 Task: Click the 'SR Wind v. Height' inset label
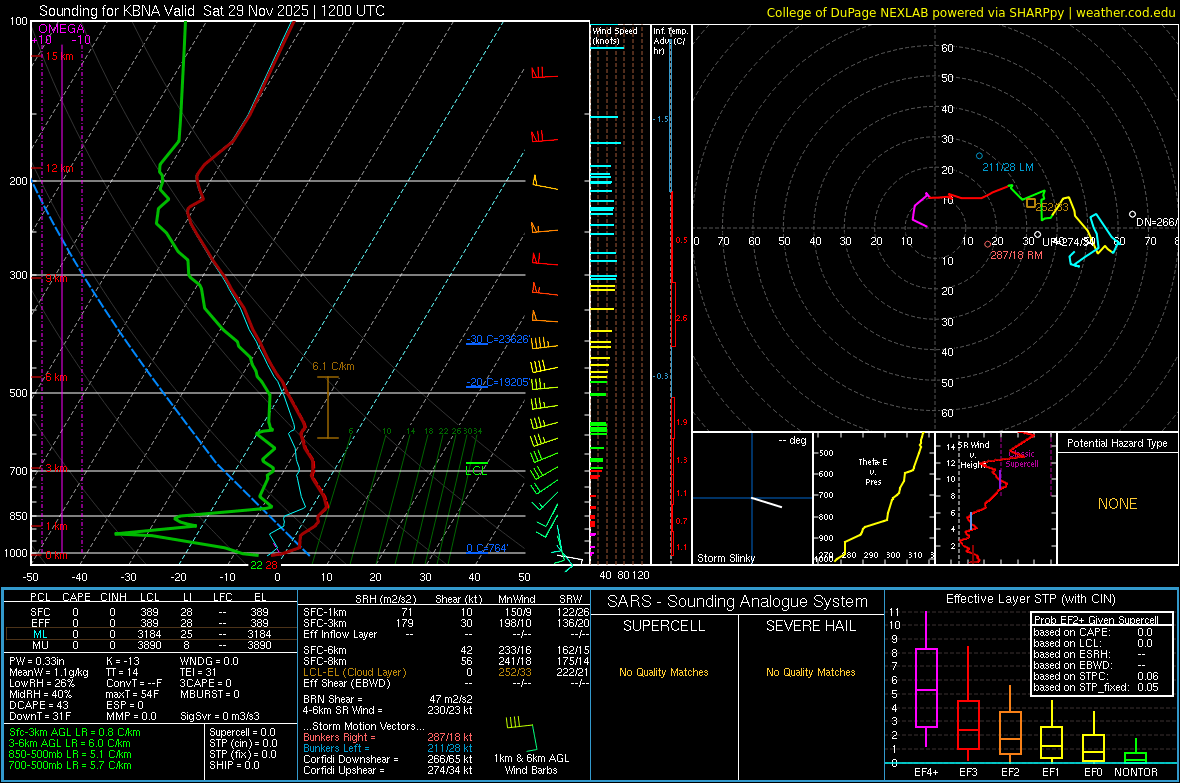tap(972, 455)
